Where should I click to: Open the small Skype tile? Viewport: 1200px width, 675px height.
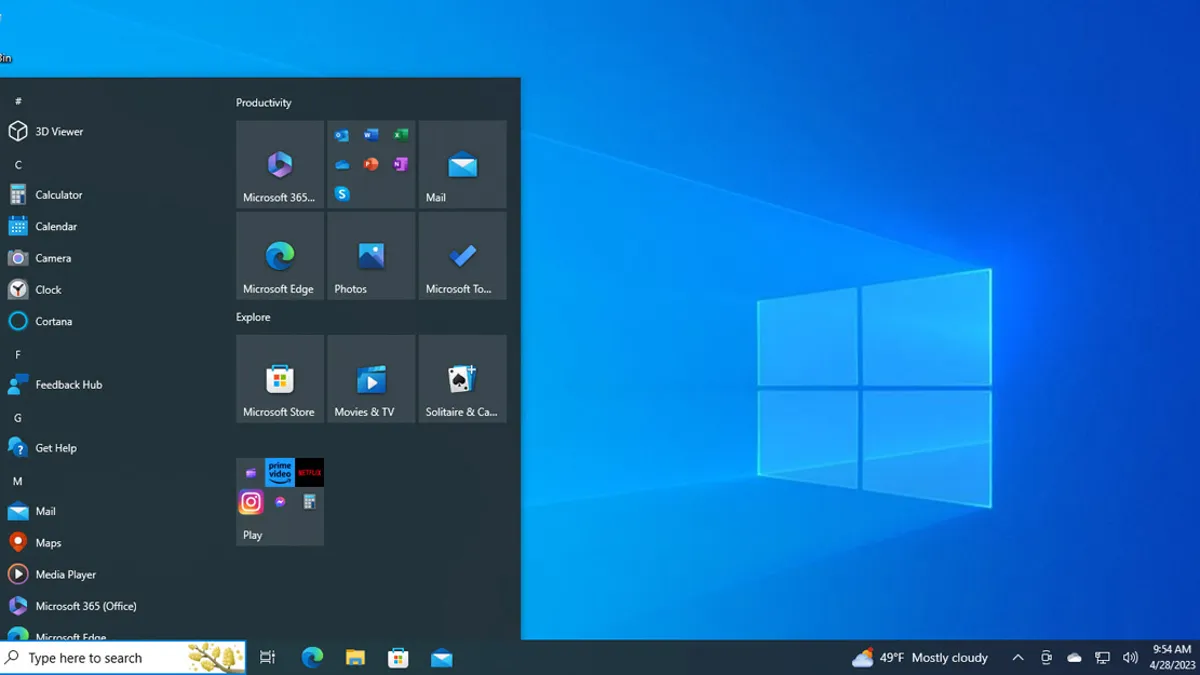pos(342,193)
